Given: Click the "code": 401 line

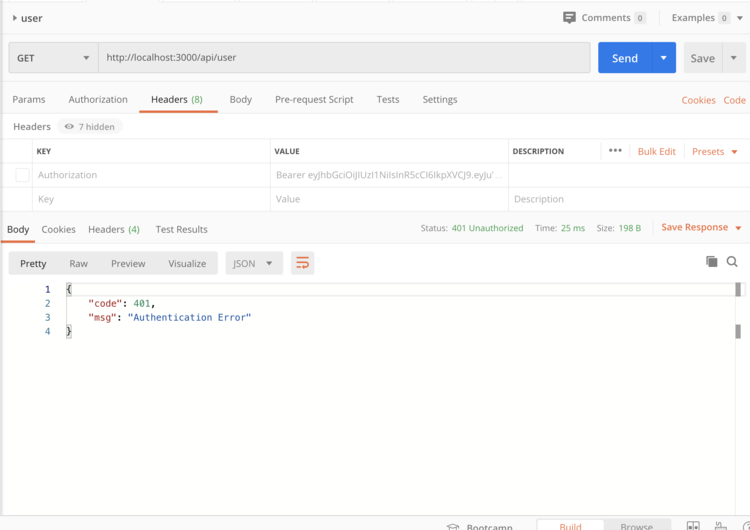Looking at the screenshot, I should pos(122,303).
